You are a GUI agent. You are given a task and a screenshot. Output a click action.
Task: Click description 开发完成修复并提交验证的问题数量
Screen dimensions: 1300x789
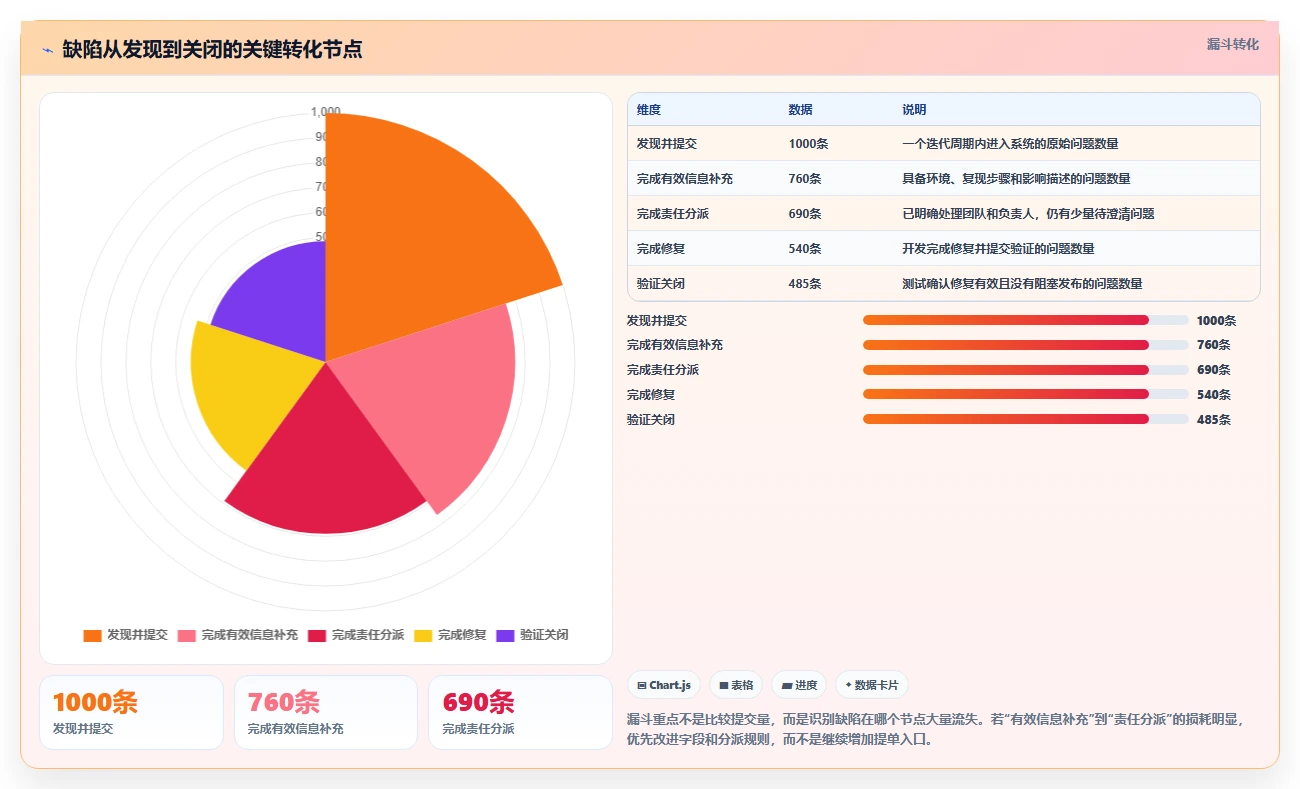[x=998, y=249]
